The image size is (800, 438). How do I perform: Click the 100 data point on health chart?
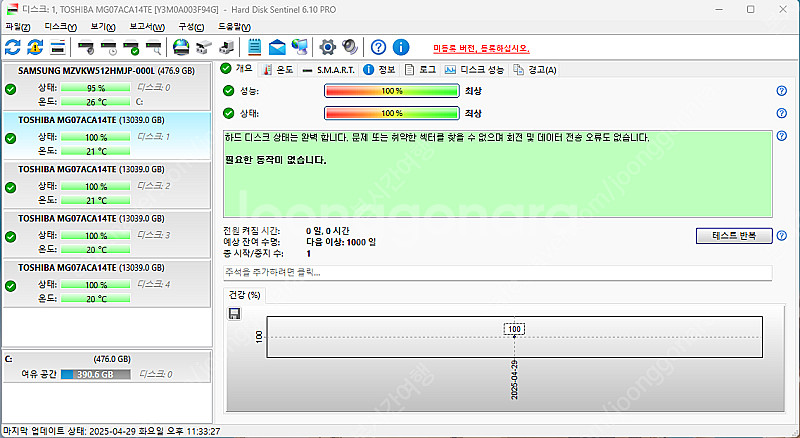(514, 329)
